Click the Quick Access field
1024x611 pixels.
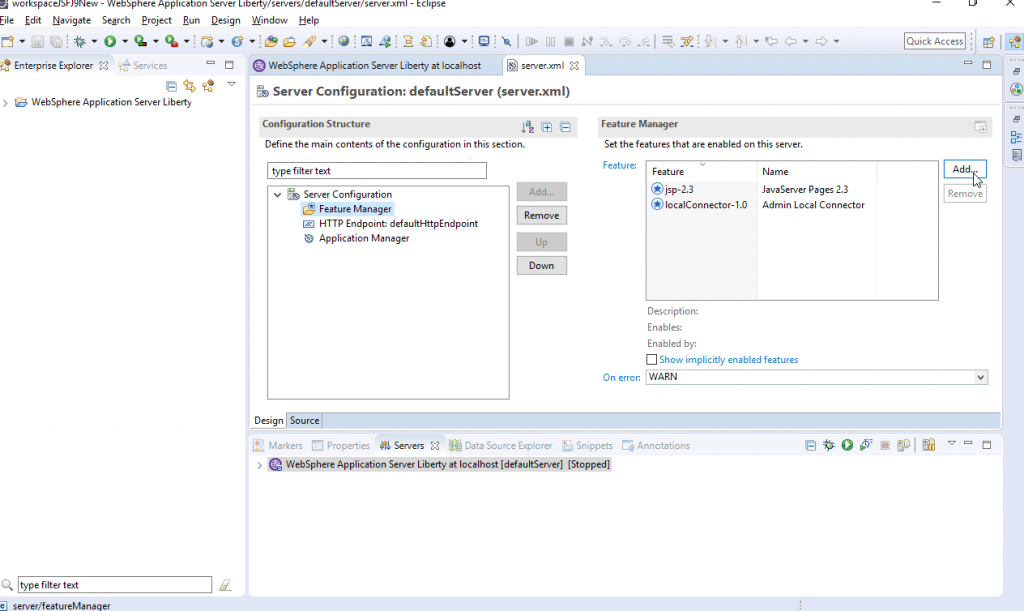point(935,41)
